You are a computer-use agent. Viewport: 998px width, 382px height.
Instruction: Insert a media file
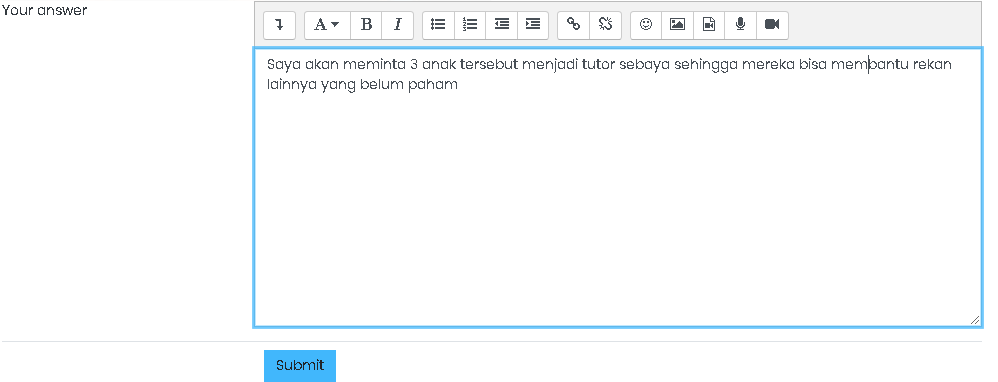[x=709, y=25]
